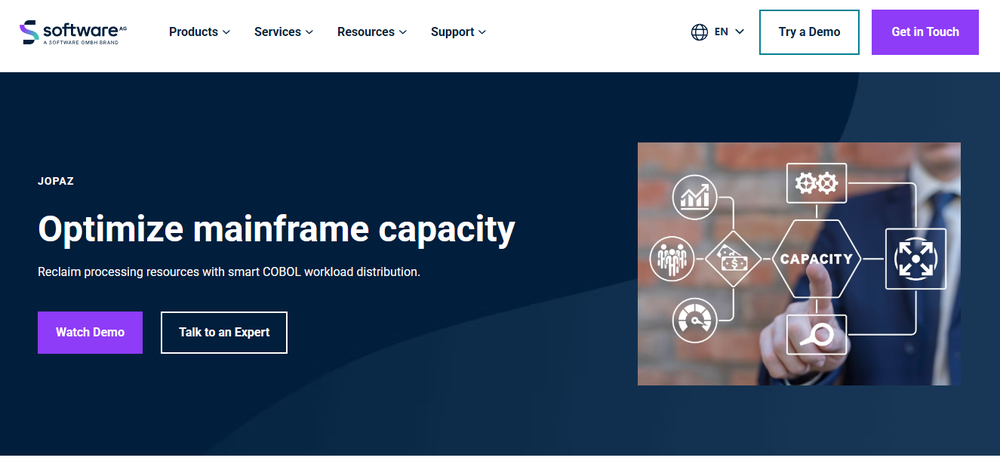Viewport: 1000px width, 463px height.
Task: Click the globe language icon
Action: (699, 32)
